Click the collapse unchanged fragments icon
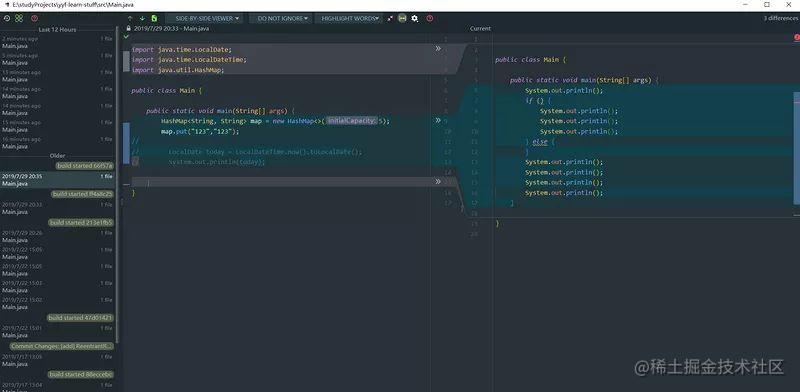Image resolution: width=800 pixels, height=392 pixels. point(390,18)
